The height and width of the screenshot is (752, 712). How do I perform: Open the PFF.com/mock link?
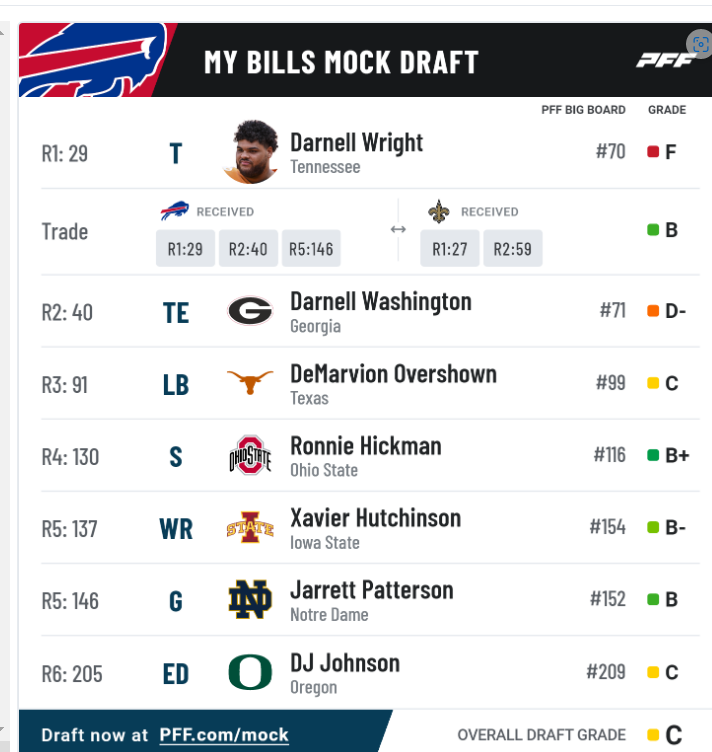click(x=224, y=735)
